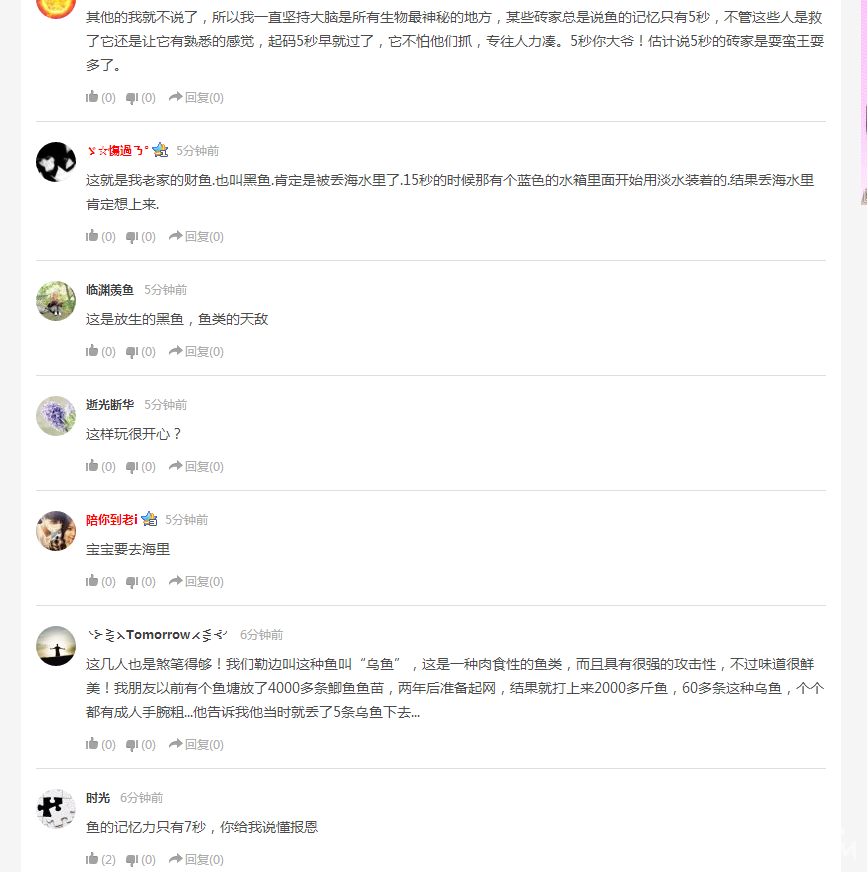Like the comment by 临渊羡鱼
Screen dimensions: 867x872
point(101,351)
